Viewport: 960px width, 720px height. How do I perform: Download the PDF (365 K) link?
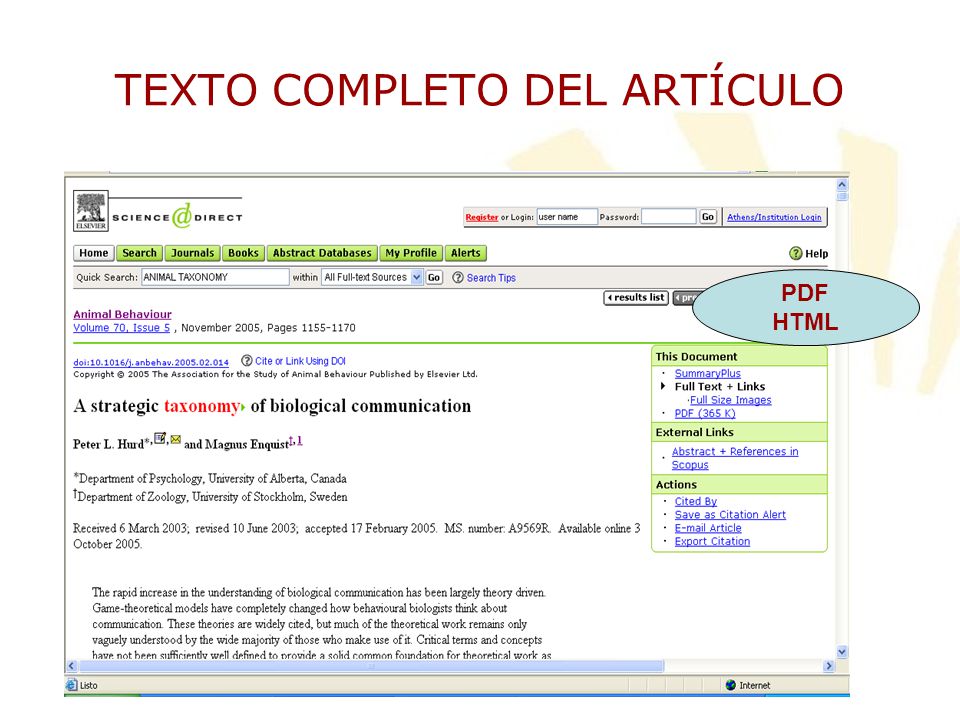click(x=705, y=413)
